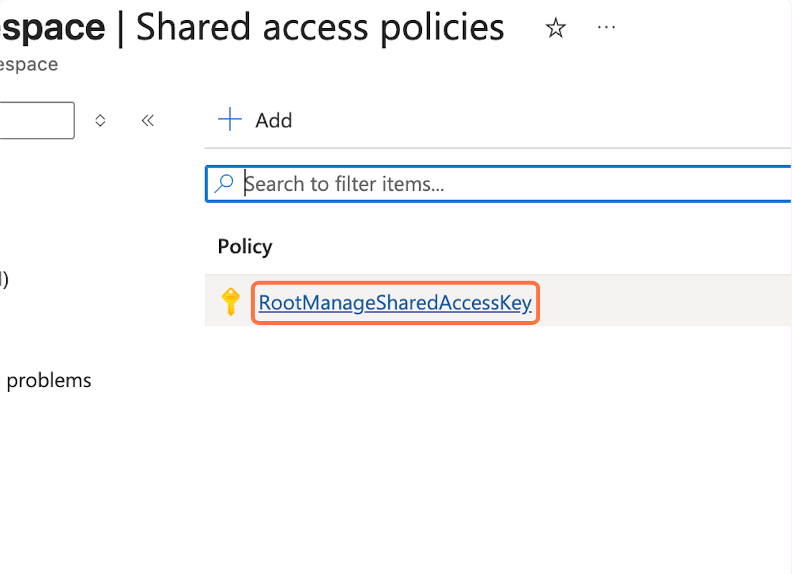Image resolution: width=792 pixels, height=574 pixels.
Task: Collapse the sidebar with the double chevron
Action: pos(148,121)
